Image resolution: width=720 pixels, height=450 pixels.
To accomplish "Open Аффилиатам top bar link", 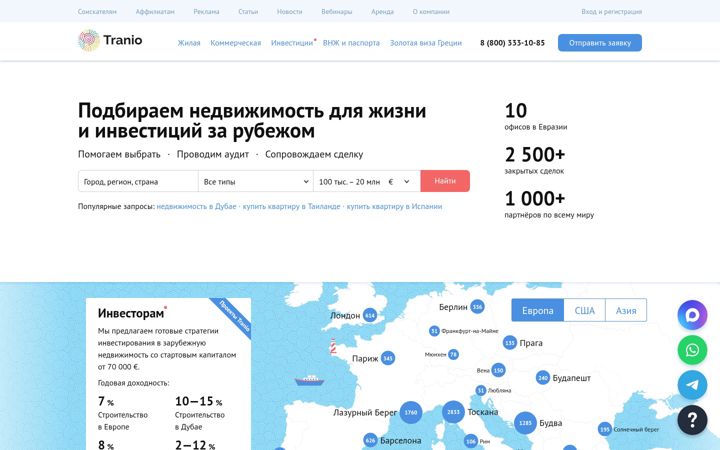I will (155, 11).
